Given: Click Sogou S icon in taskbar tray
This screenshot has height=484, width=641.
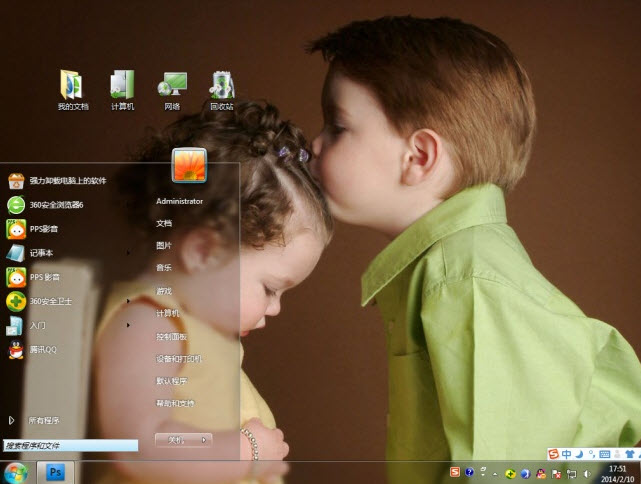Looking at the screenshot, I should (455, 472).
